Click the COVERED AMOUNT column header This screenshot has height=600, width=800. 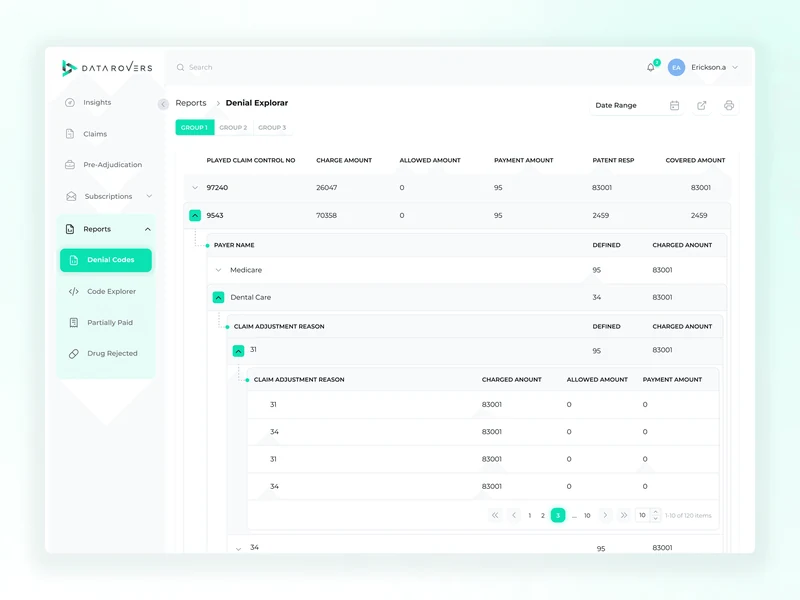pyautogui.click(x=695, y=160)
